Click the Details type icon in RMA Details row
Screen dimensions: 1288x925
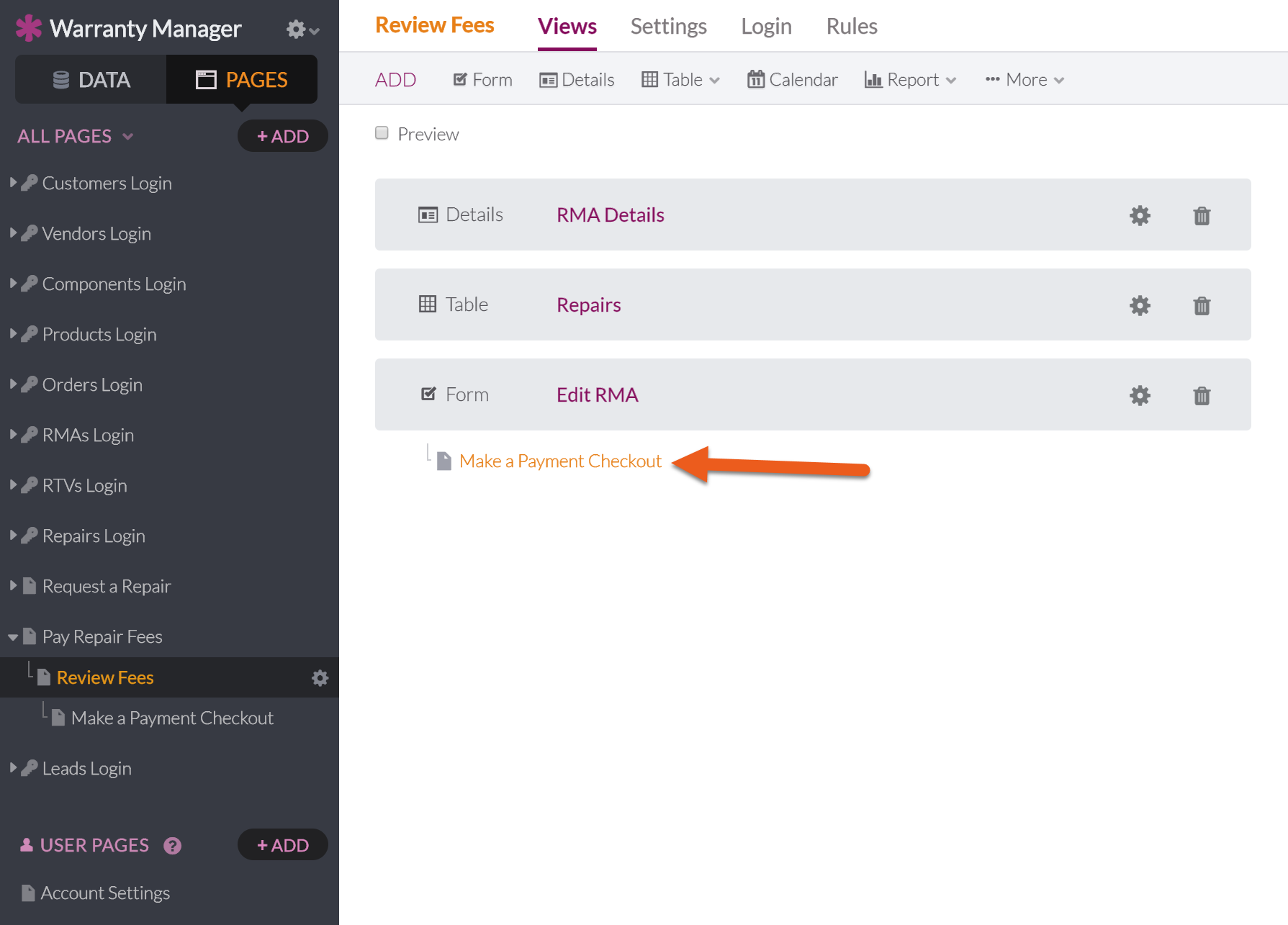pos(428,215)
